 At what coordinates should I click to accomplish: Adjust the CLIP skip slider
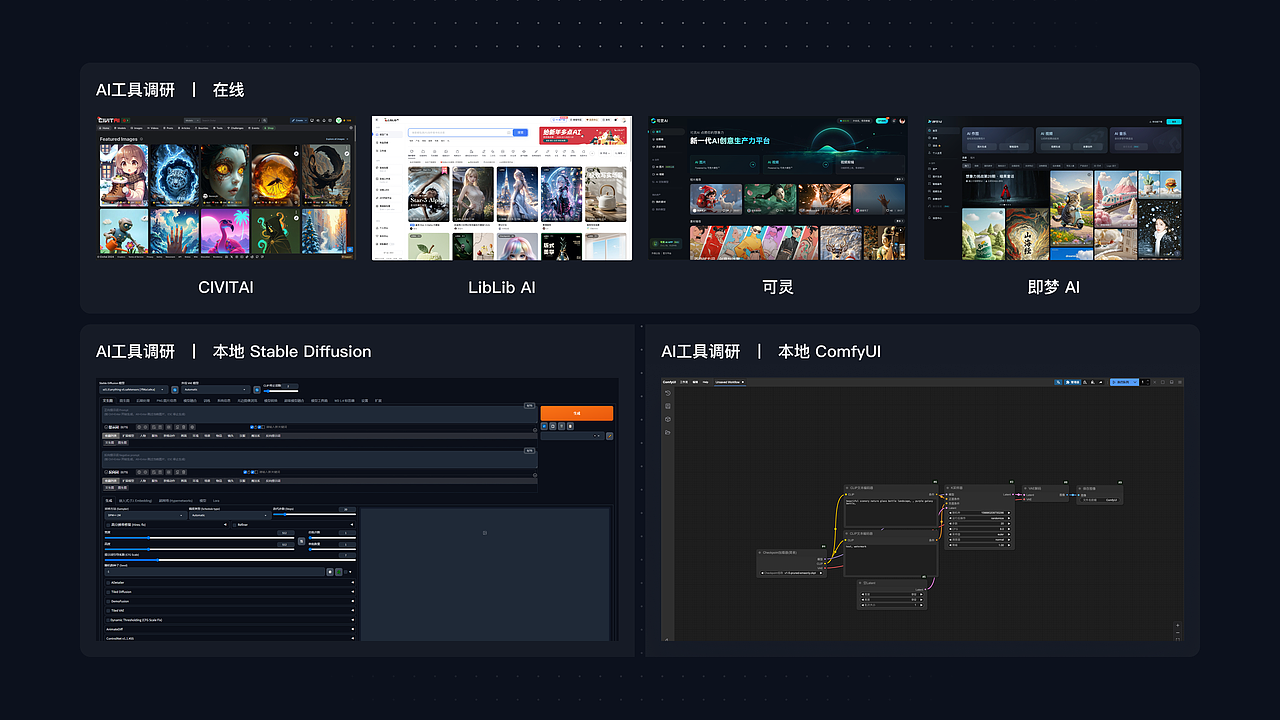pos(281,391)
